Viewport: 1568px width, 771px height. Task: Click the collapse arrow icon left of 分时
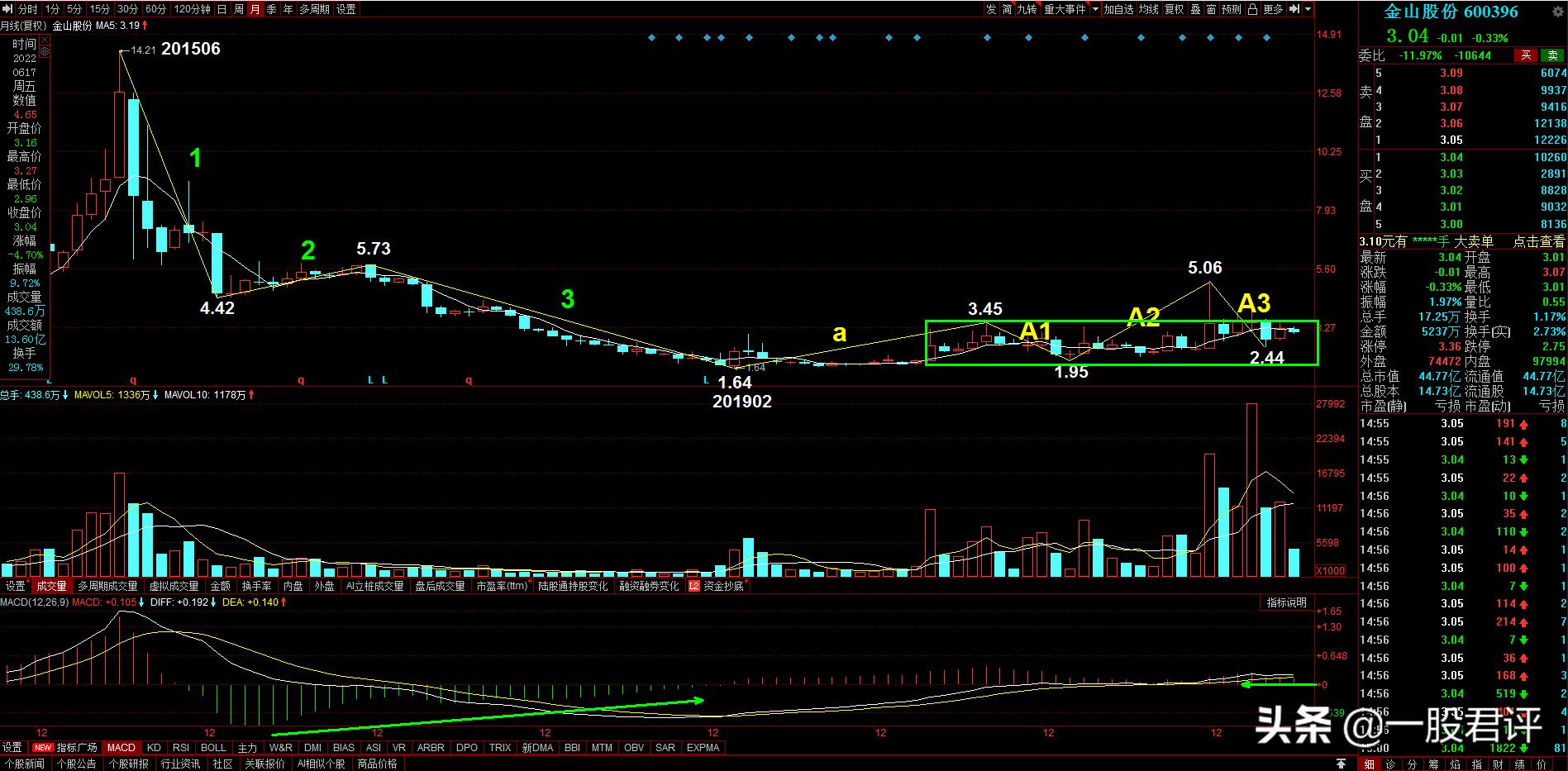[x=7, y=9]
